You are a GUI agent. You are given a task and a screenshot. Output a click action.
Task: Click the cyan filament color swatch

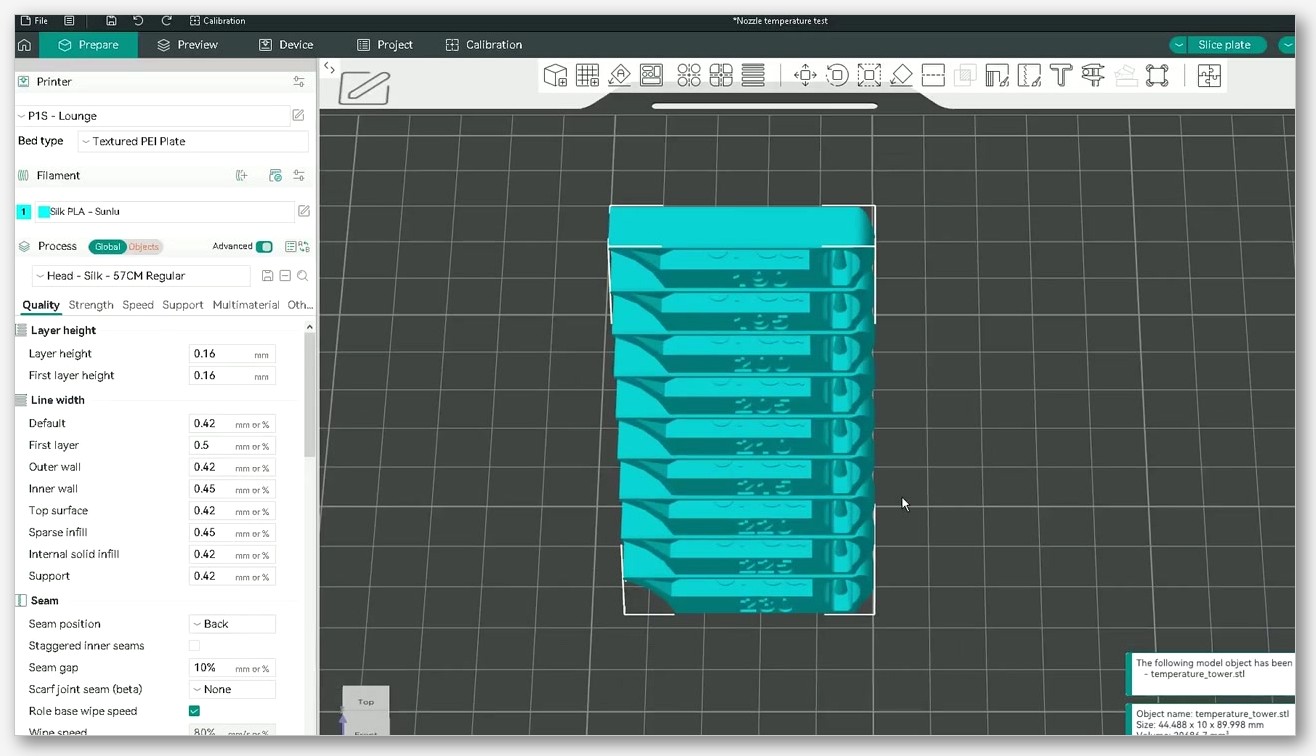(x=44, y=212)
